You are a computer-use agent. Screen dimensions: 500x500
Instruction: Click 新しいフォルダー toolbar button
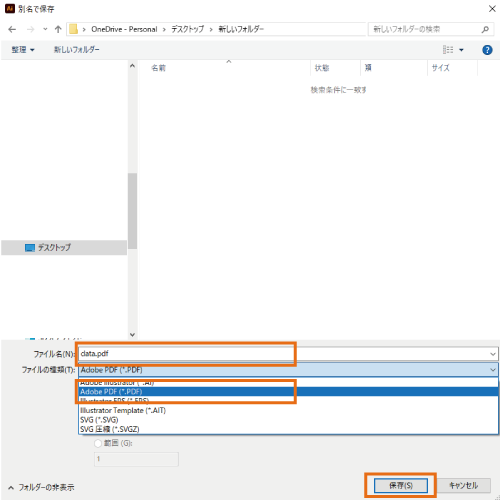[x=77, y=50]
